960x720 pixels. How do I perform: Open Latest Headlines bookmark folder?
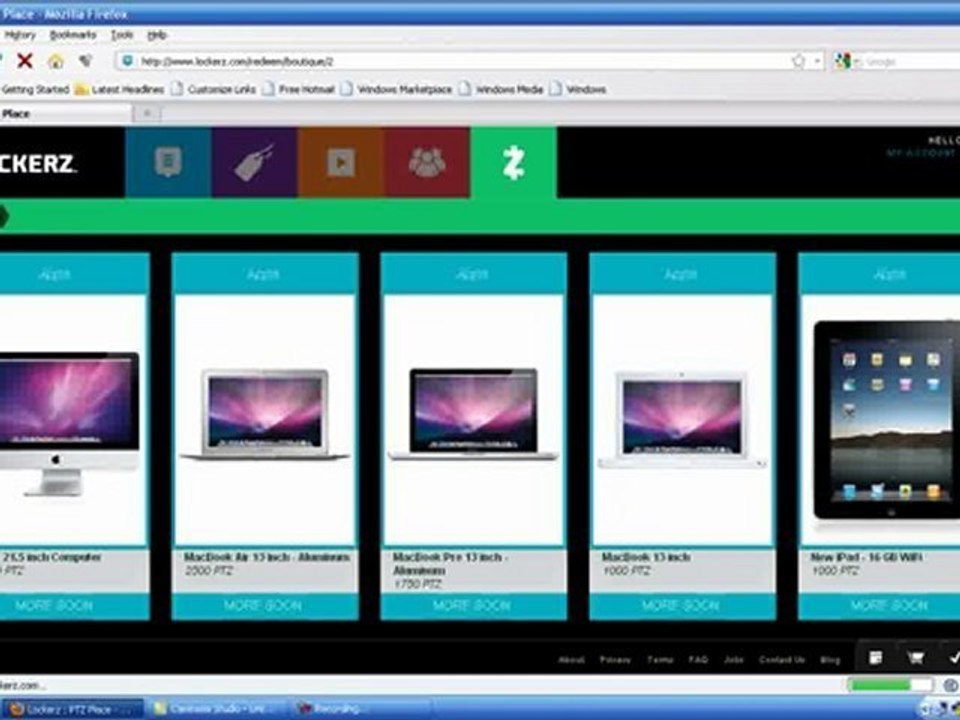click(x=119, y=89)
